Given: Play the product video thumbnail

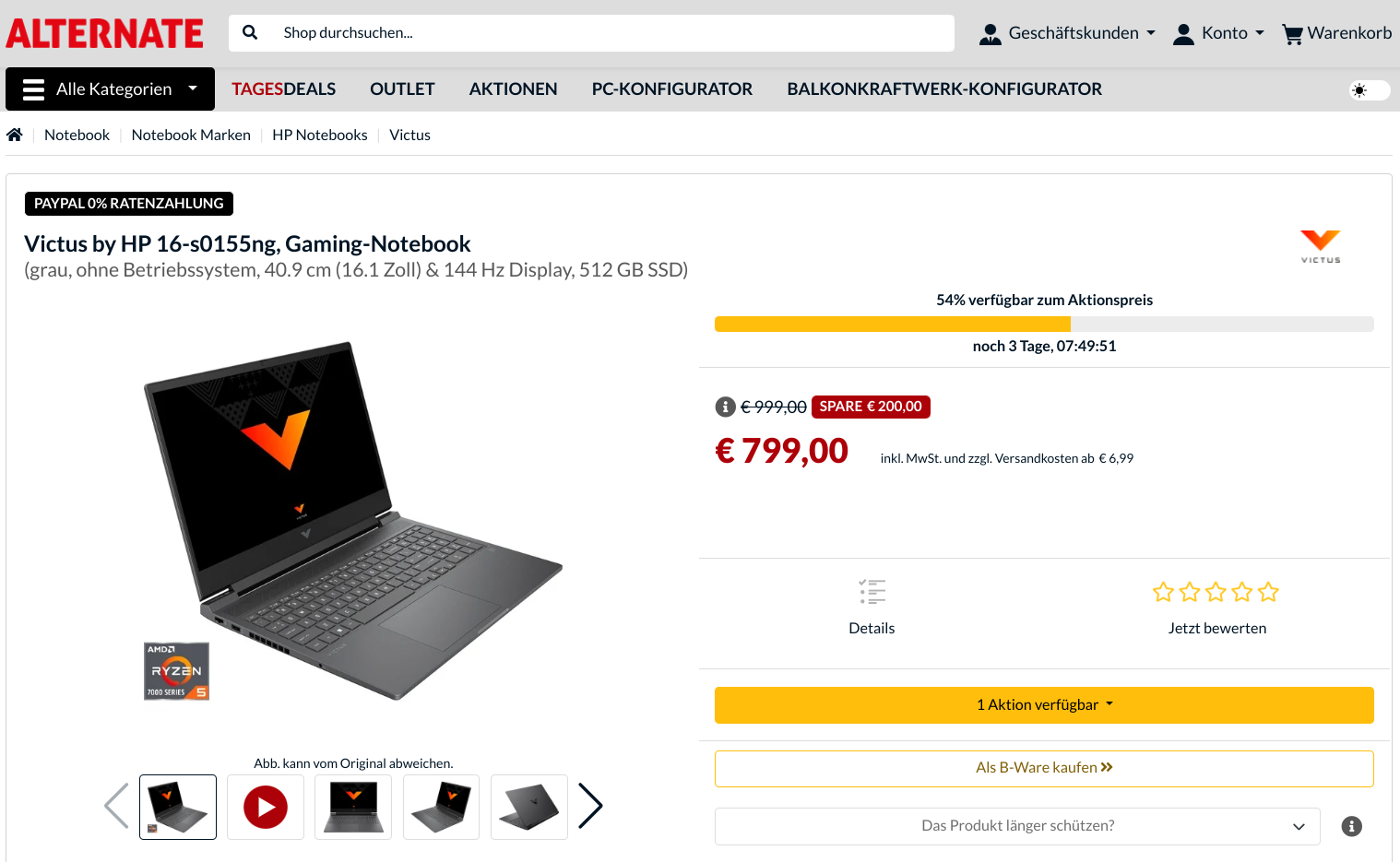Looking at the screenshot, I should [266, 807].
